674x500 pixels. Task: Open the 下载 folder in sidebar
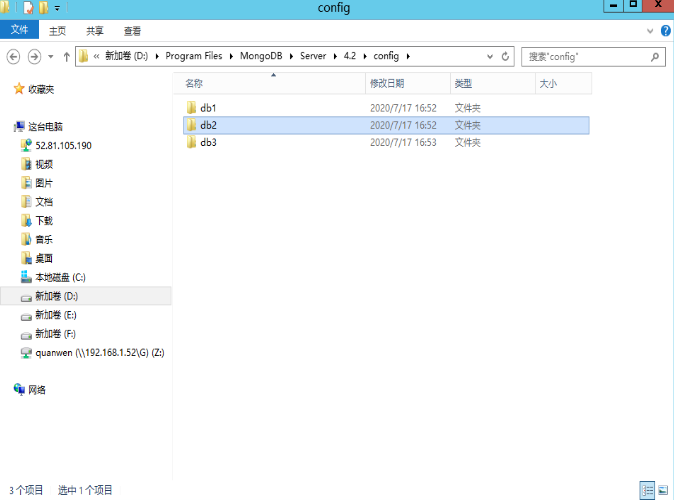pyautogui.click(x=37, y=221)
